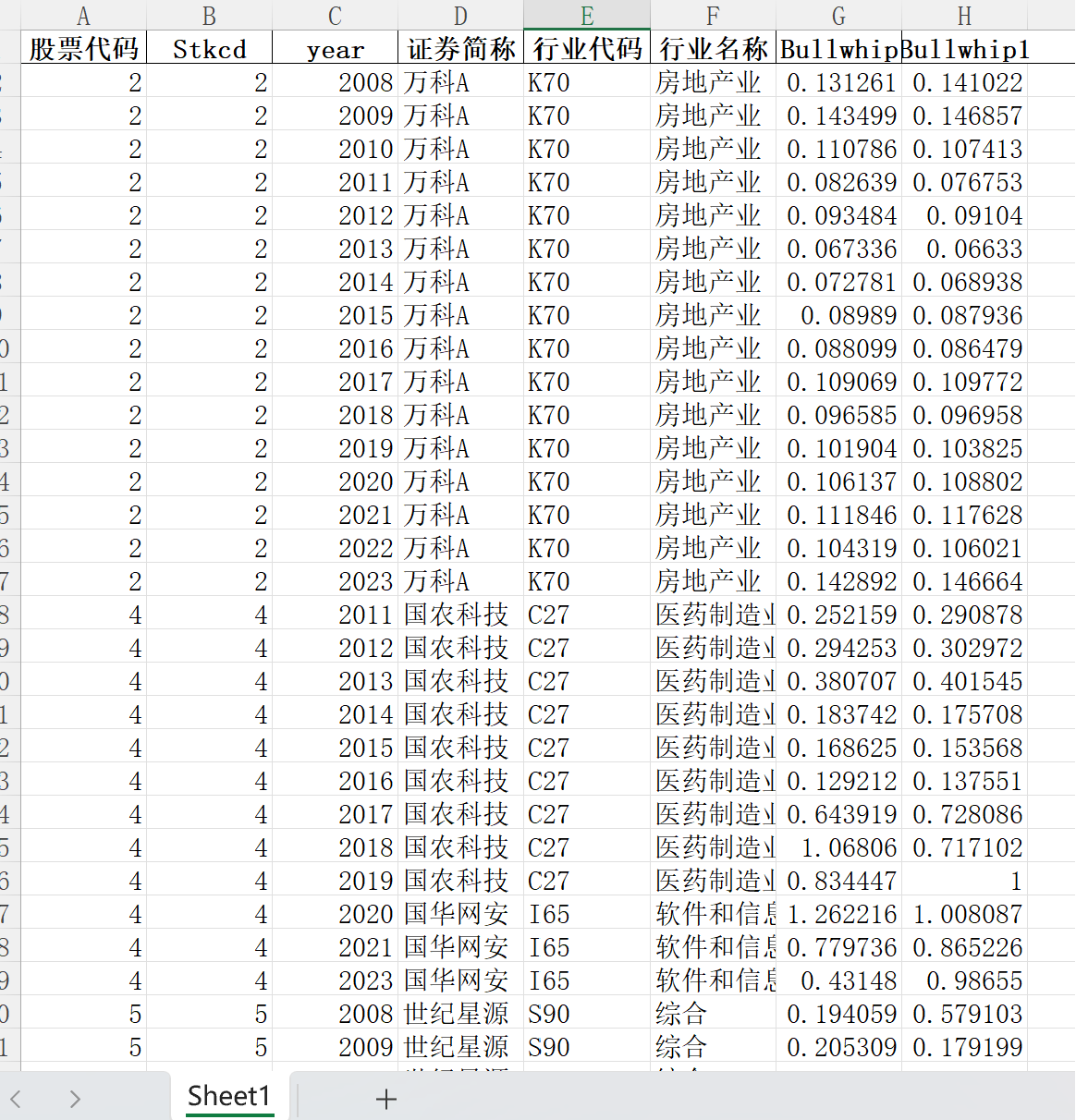Select the S90 cell in the 2009 row
The width and height of the screenshot is (1076, 1120).
point(587,1047)
